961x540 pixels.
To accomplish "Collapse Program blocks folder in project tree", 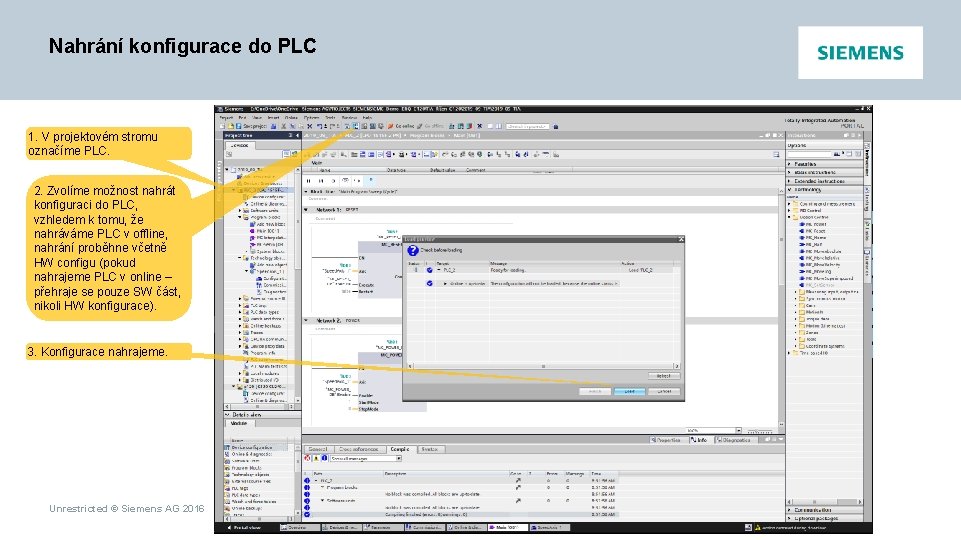I will click(x=240, y=217).
